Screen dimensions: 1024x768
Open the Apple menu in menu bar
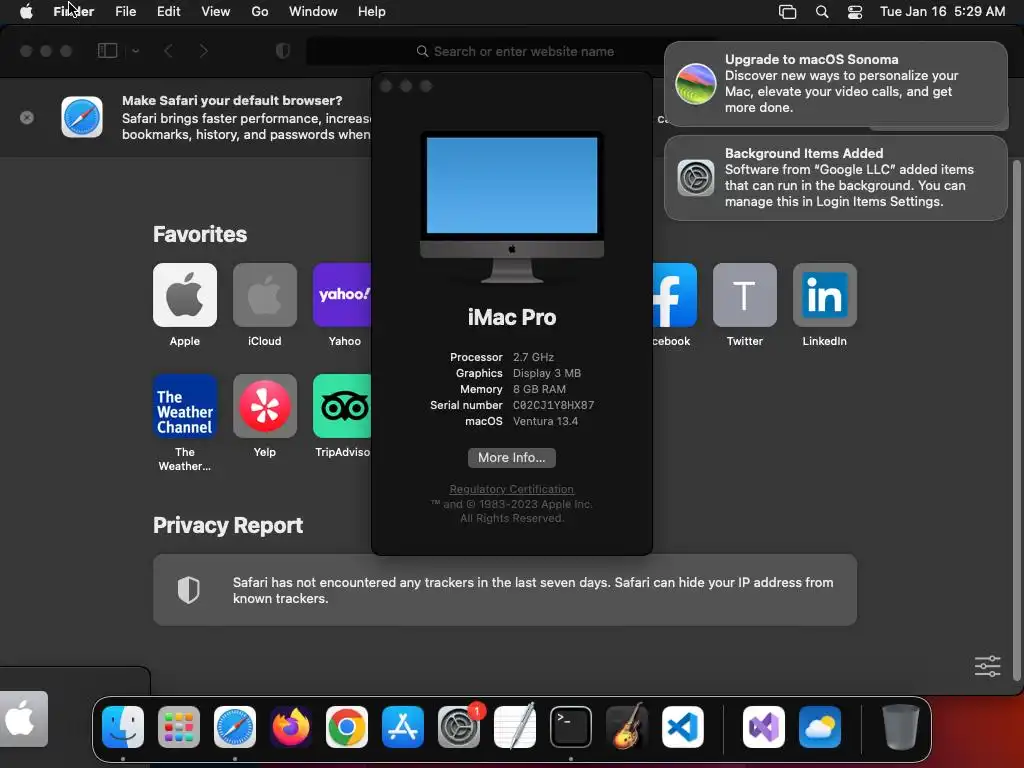[x=26, y=12]
